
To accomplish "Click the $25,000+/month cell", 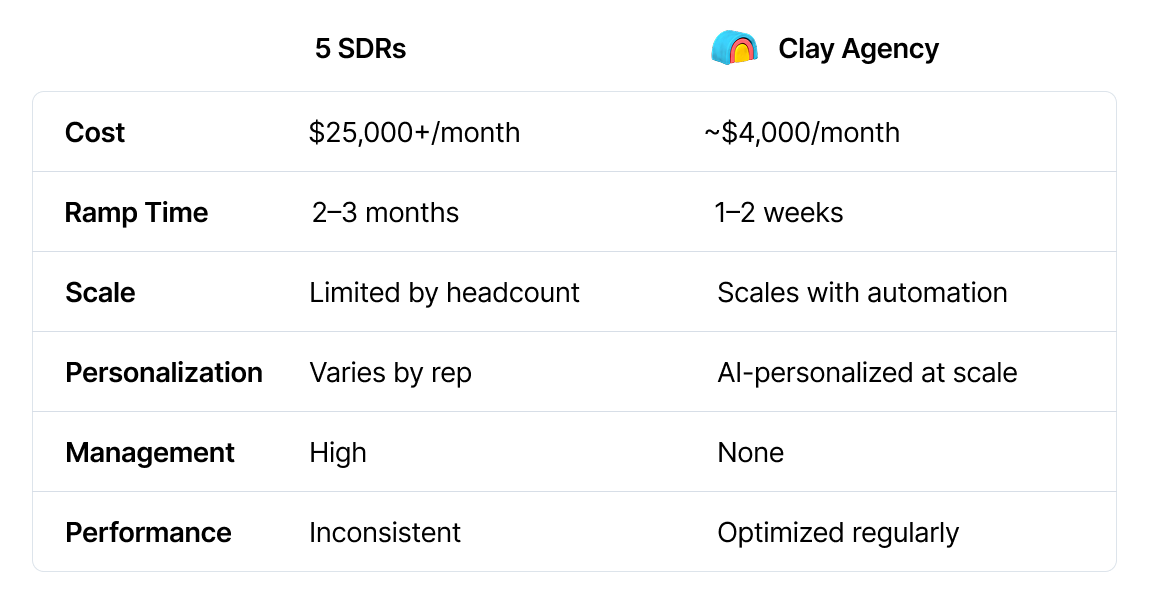I will coord(415,133).
